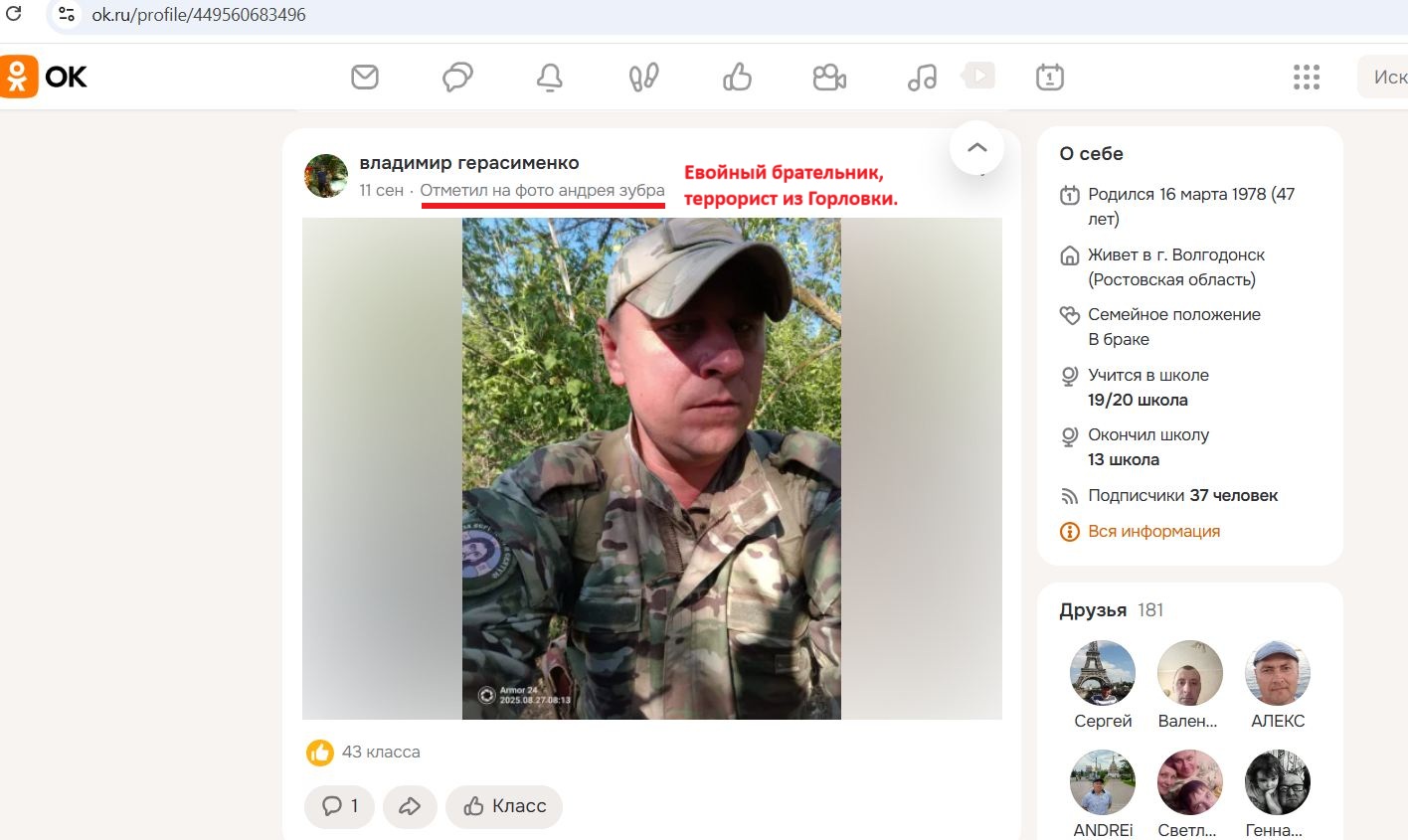This screenshot has height=840, width=1408.
Task: Share the post via arrow icon
Action: coord(410,806)
